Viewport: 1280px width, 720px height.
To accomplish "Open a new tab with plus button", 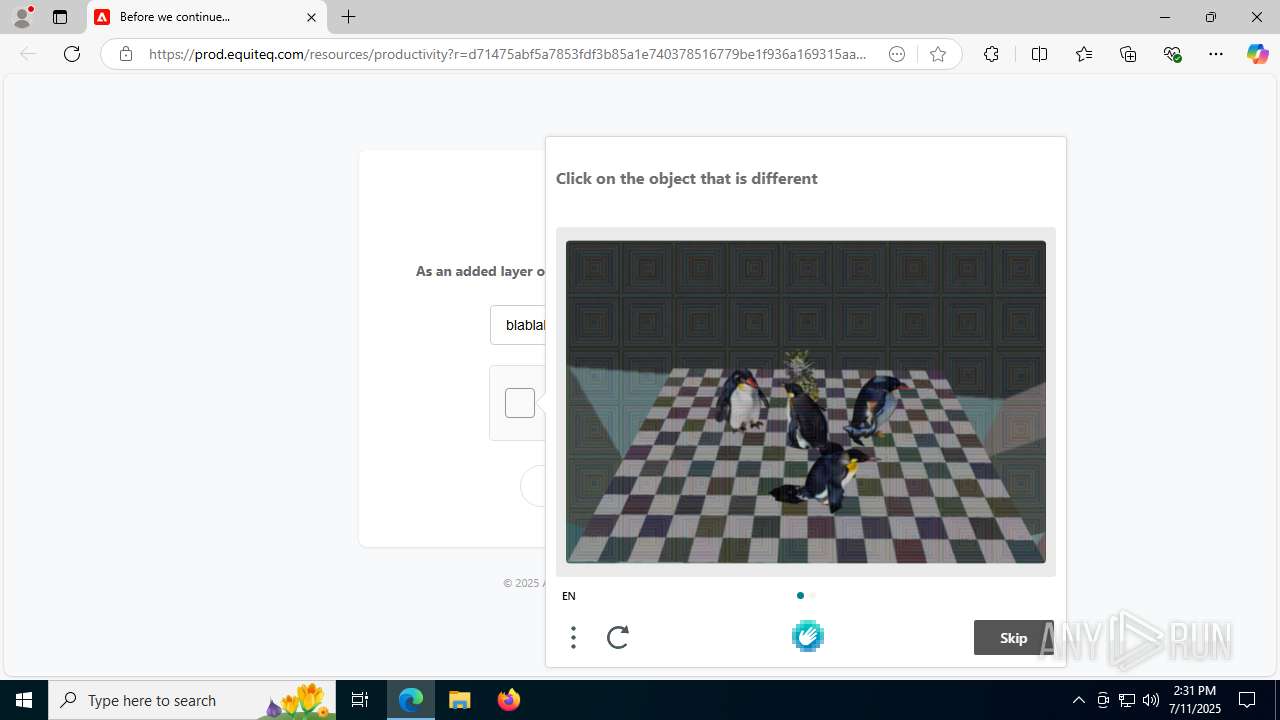I will (348, 17).
